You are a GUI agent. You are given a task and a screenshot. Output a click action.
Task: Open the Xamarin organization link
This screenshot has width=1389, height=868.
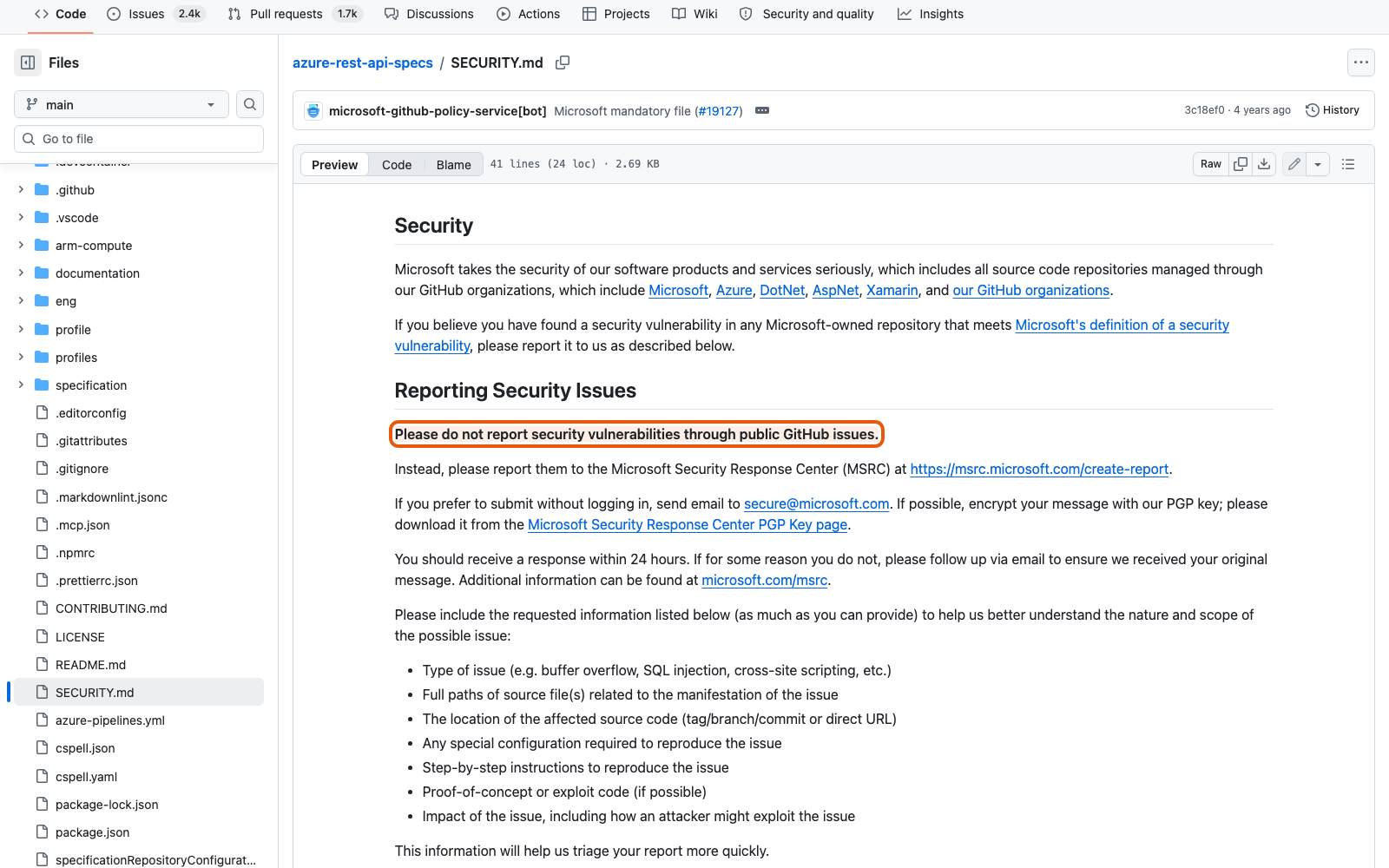[x=892, y=290]
